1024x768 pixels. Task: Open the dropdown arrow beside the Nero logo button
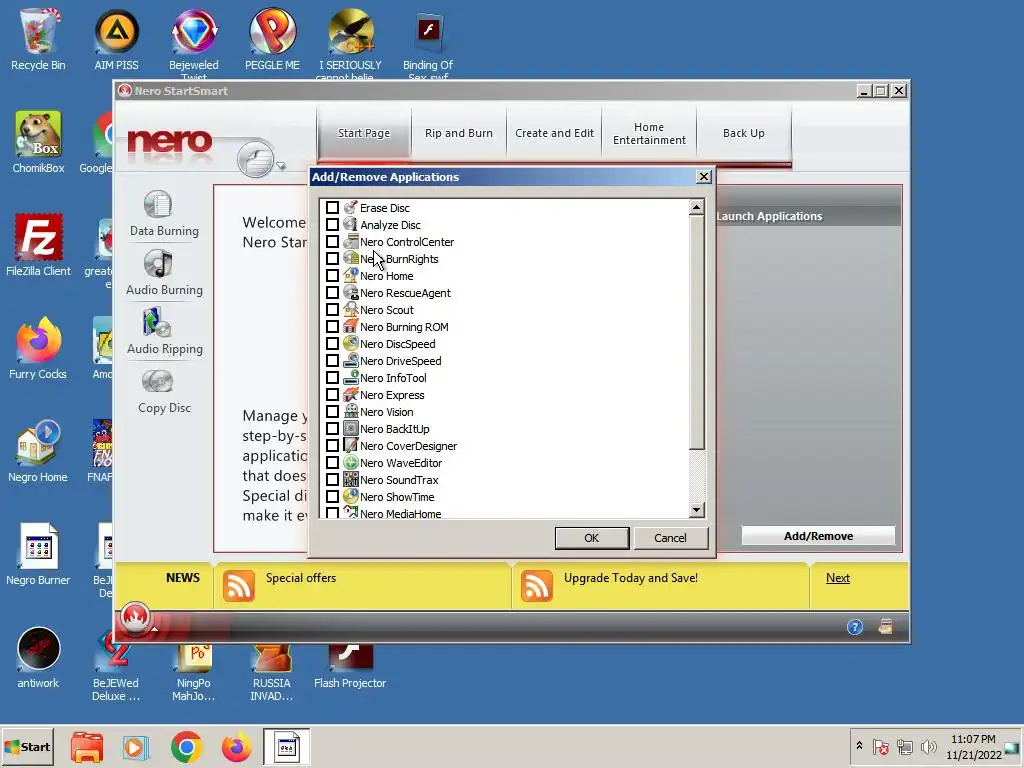tap(281, 165)
